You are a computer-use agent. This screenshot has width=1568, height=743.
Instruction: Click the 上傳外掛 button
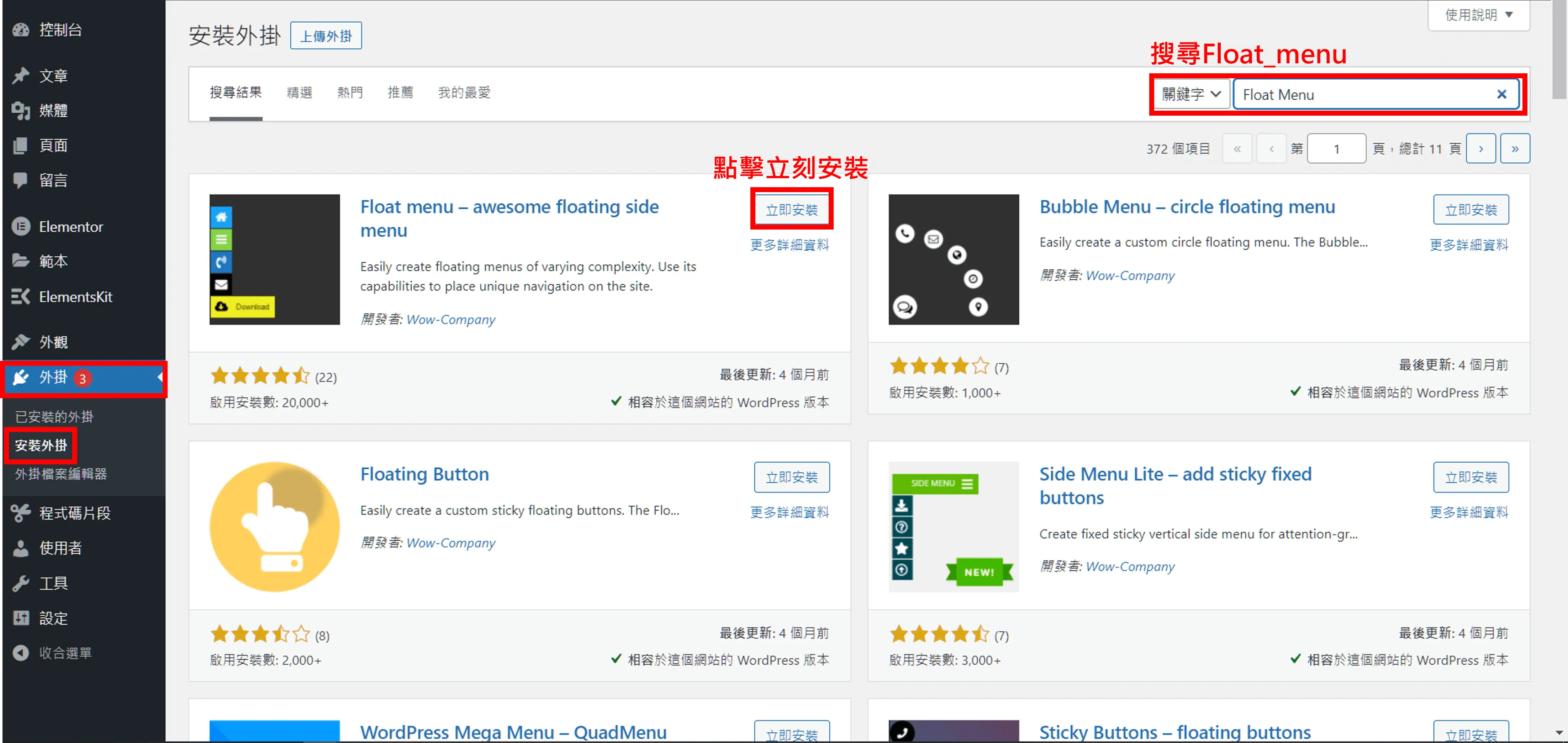[326, 36]
